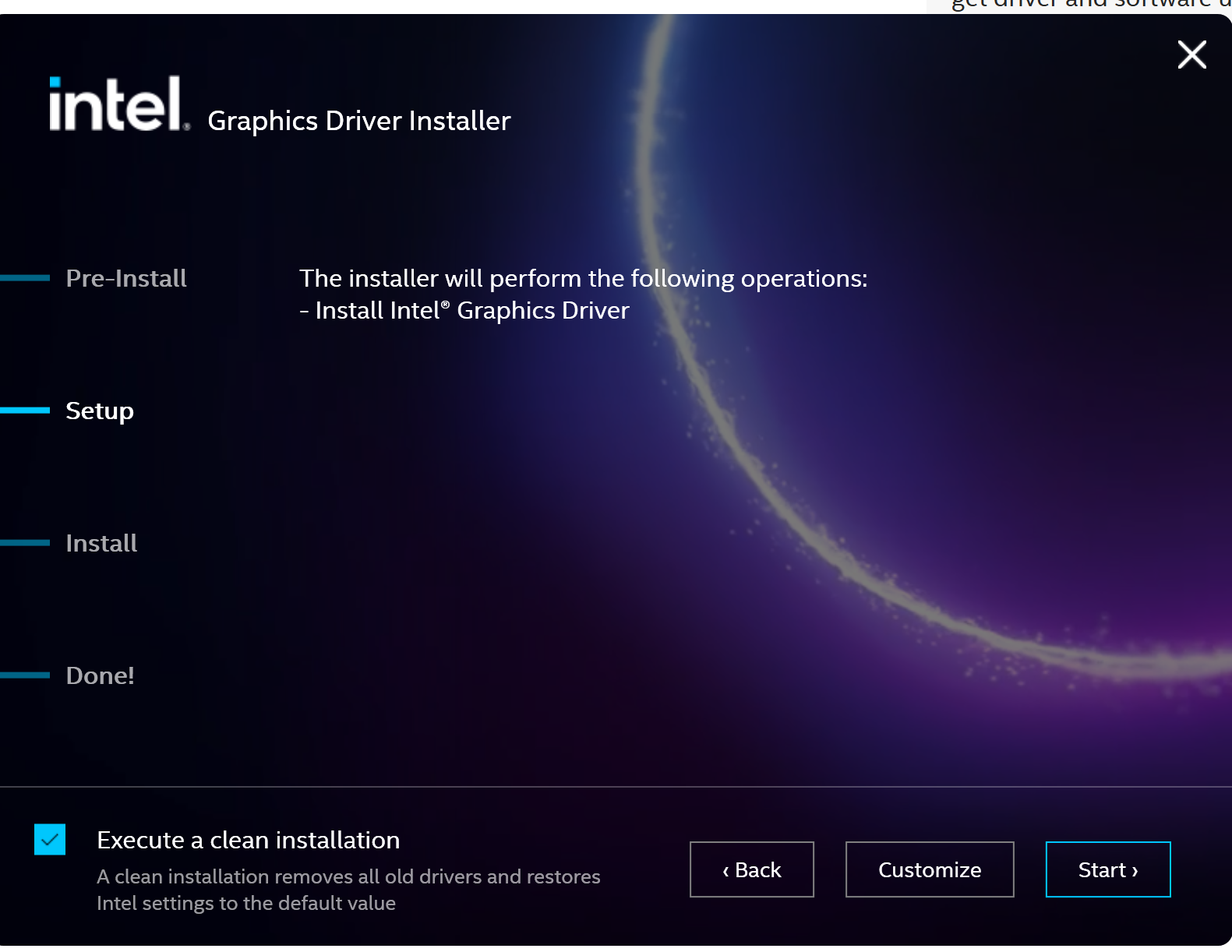Select the Setup step label
This screenshot has height=952, width=1232.
100,411
